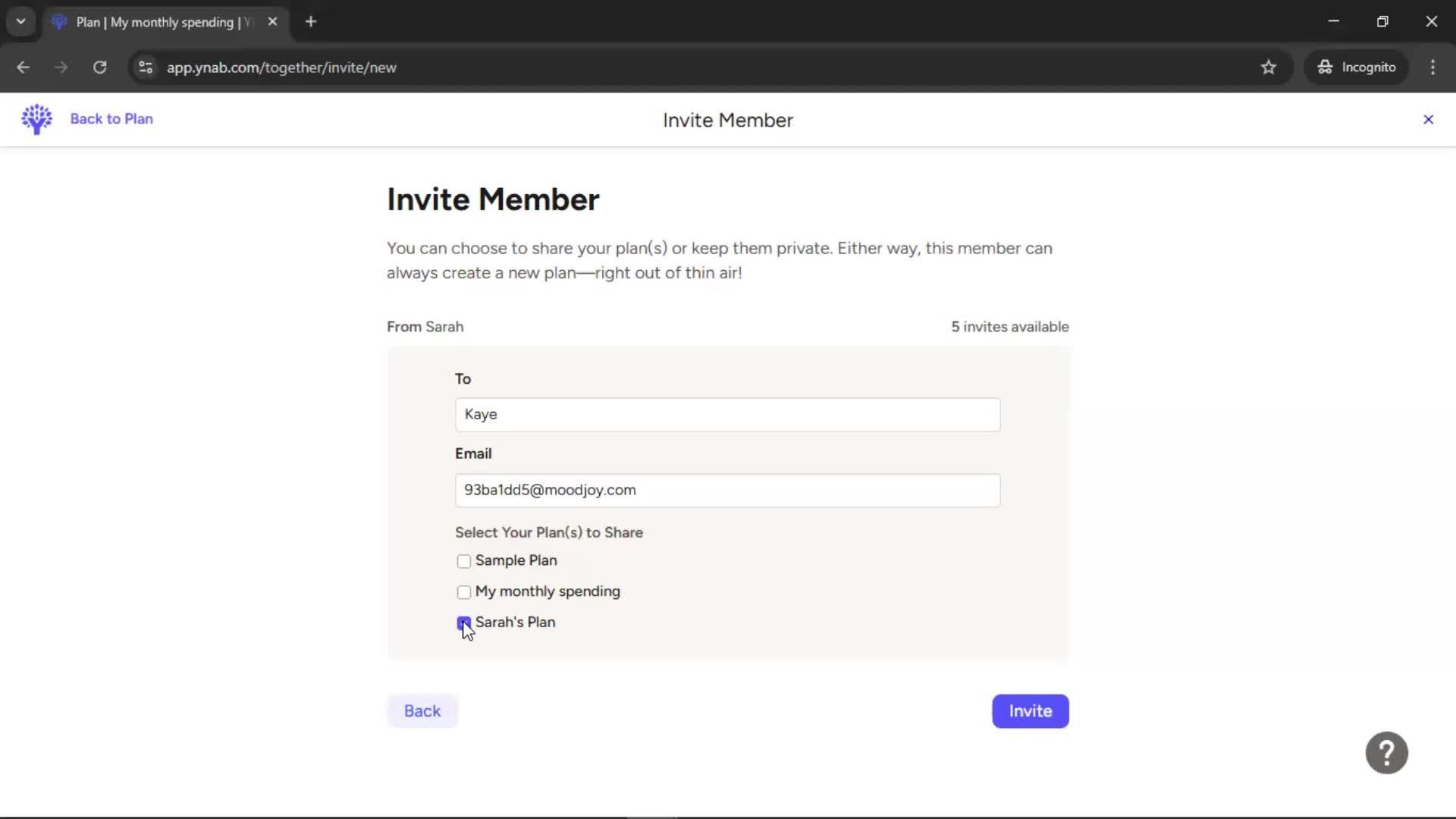Click the My monthly spending label
Screen dimensions: 1456x819
coord(548,591)
